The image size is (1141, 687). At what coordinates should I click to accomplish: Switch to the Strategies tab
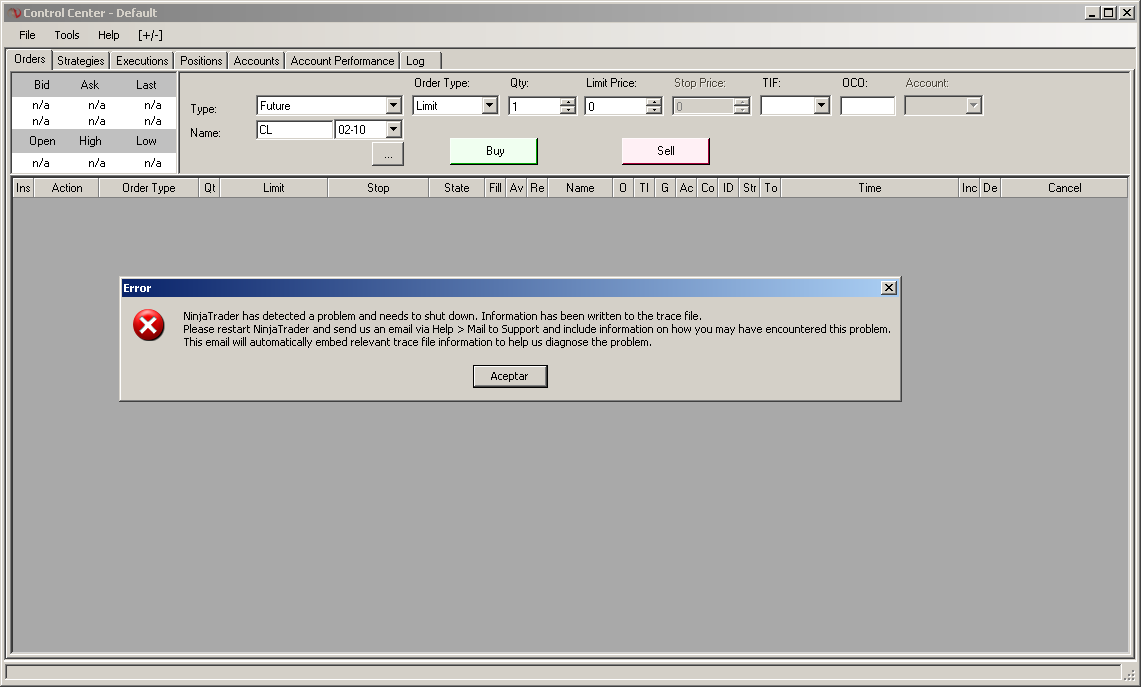[81, 61]
